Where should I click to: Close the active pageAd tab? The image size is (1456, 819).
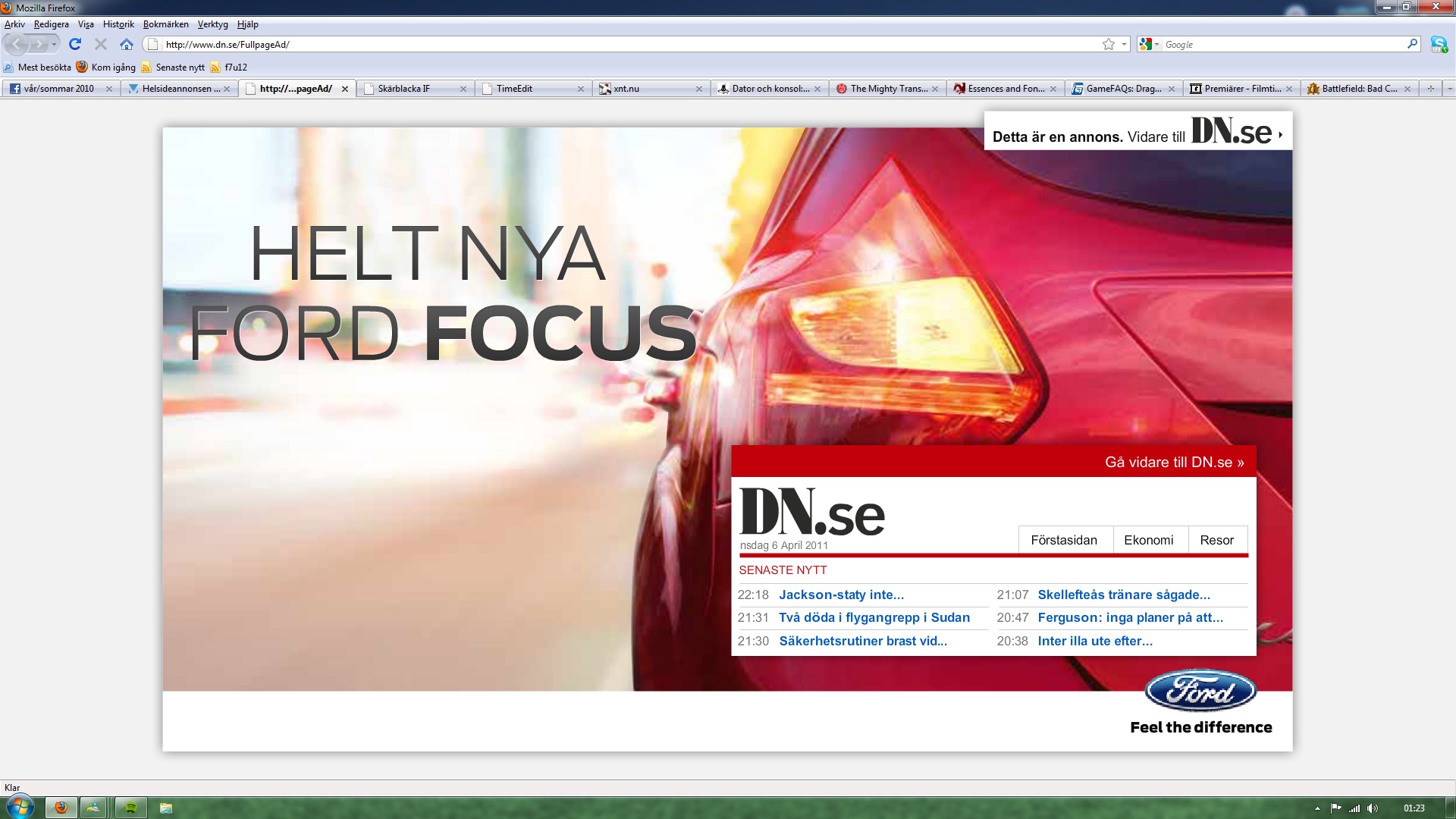click(x=345, y=89)
